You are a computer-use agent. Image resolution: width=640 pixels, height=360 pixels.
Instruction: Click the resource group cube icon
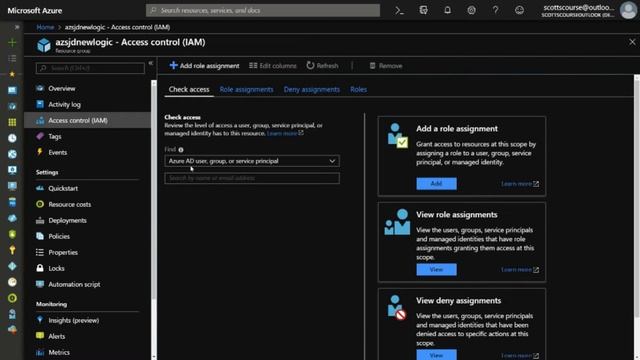(x=44, y=45)
